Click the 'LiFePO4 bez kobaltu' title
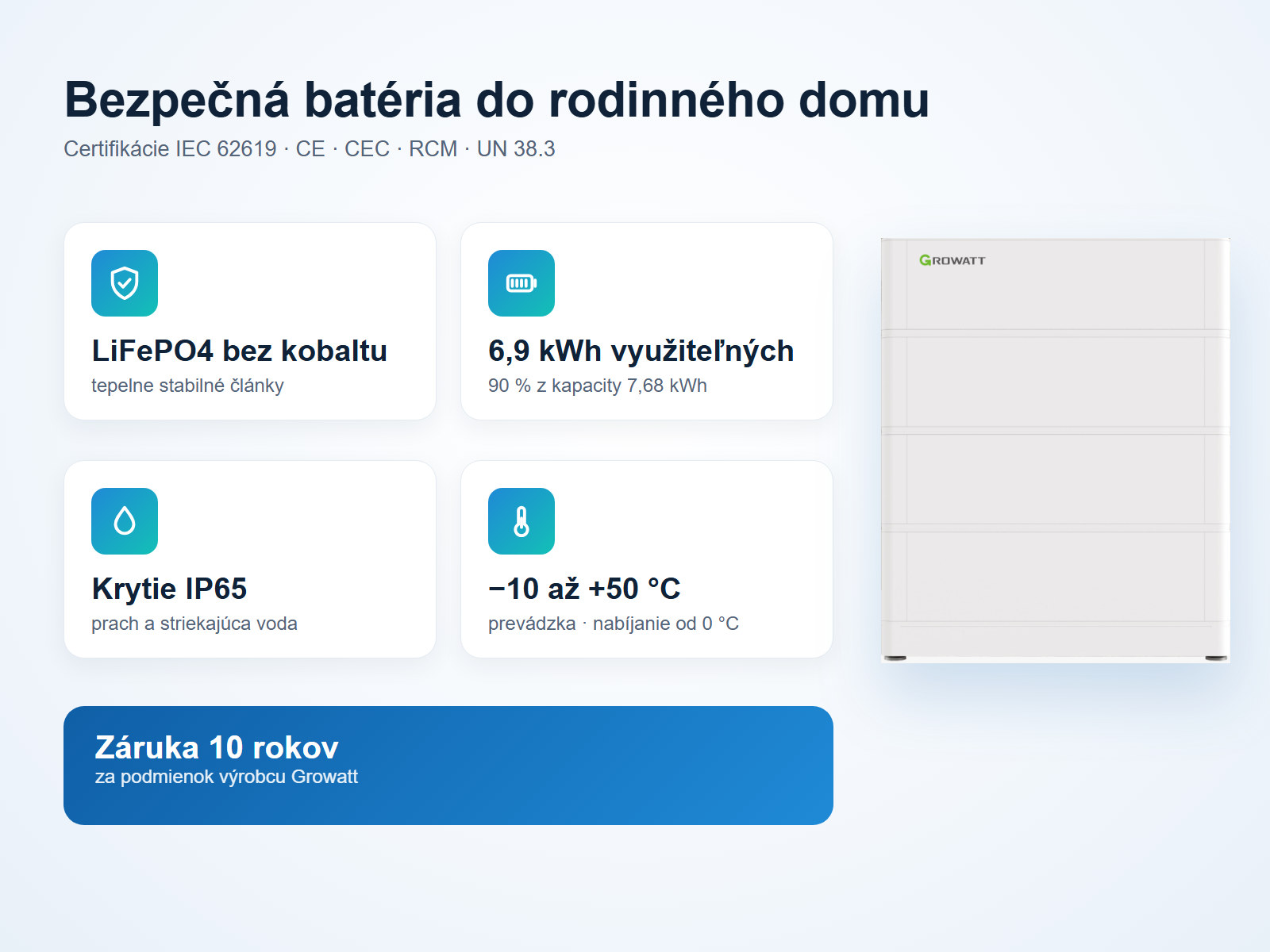The height and width of the screenshot is (952, 1270). [x=239, y=351]
